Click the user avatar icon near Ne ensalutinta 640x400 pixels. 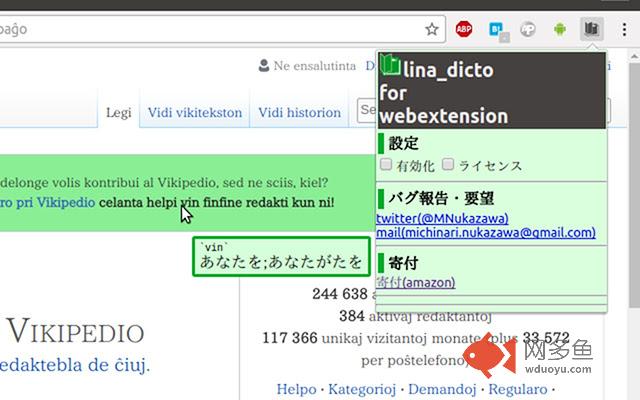[264, 65]
